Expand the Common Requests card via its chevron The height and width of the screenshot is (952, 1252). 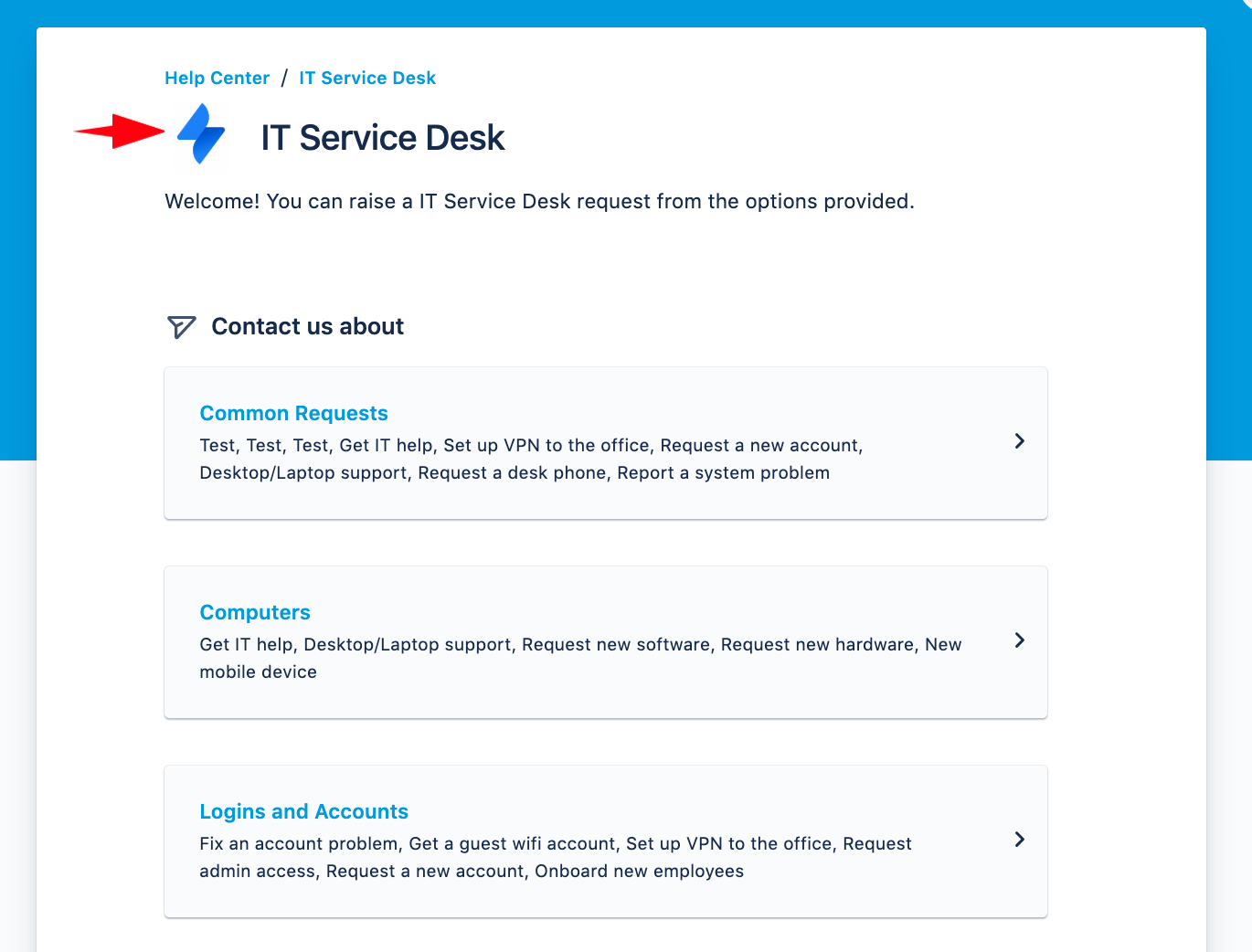(x=1019, y=441)
